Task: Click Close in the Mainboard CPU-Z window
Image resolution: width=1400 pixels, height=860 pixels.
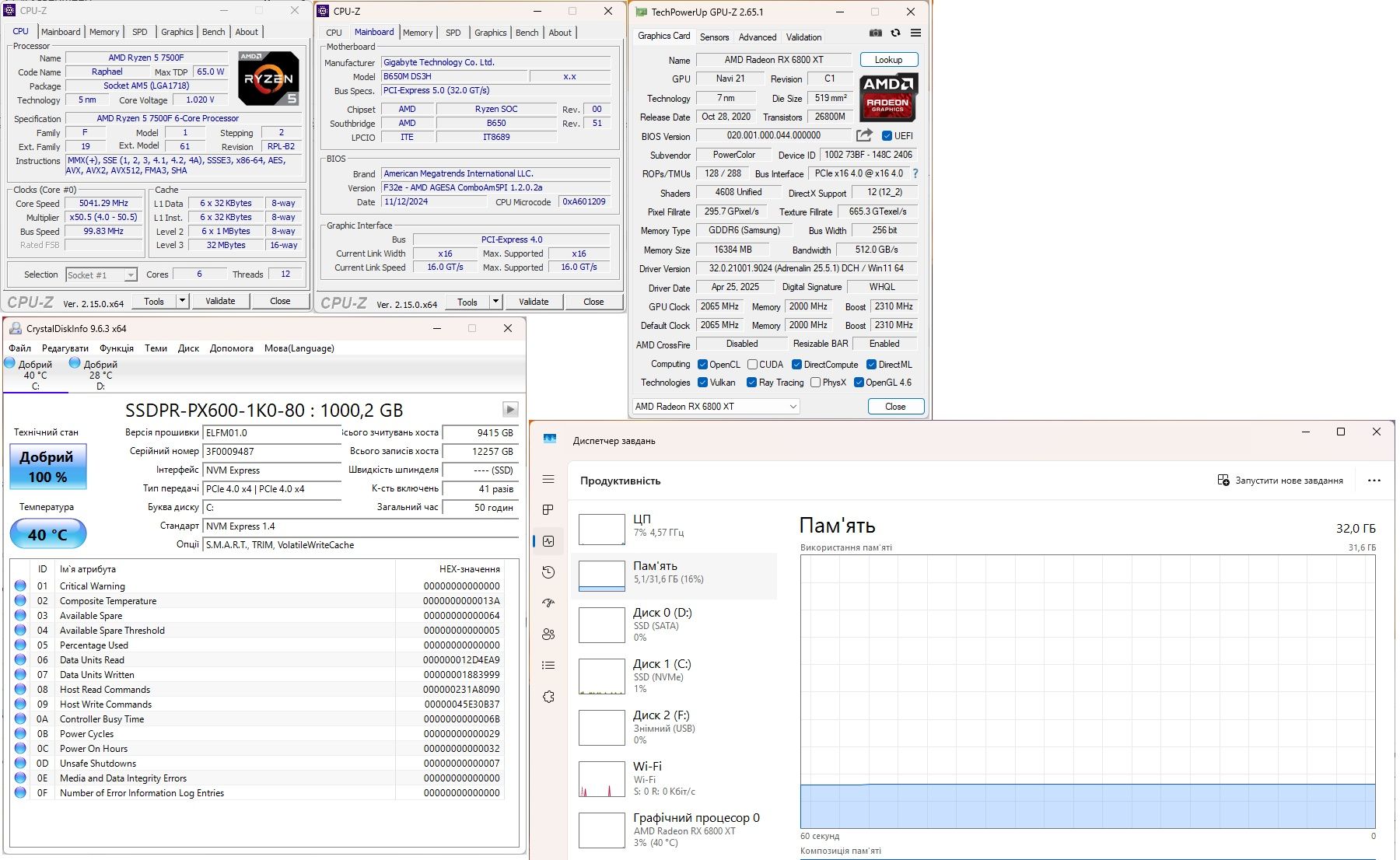Action: point(593,302)
